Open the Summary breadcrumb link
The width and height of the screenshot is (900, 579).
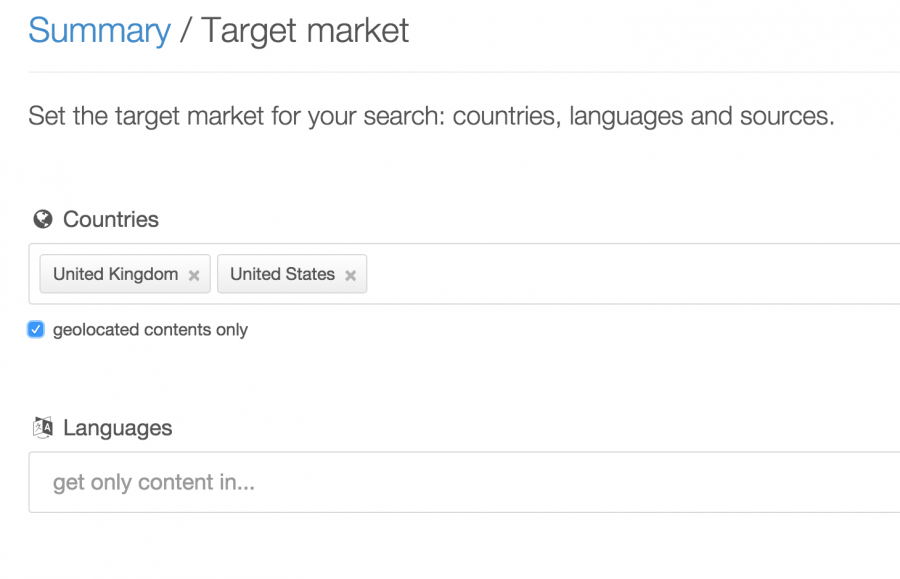point(99,30)
